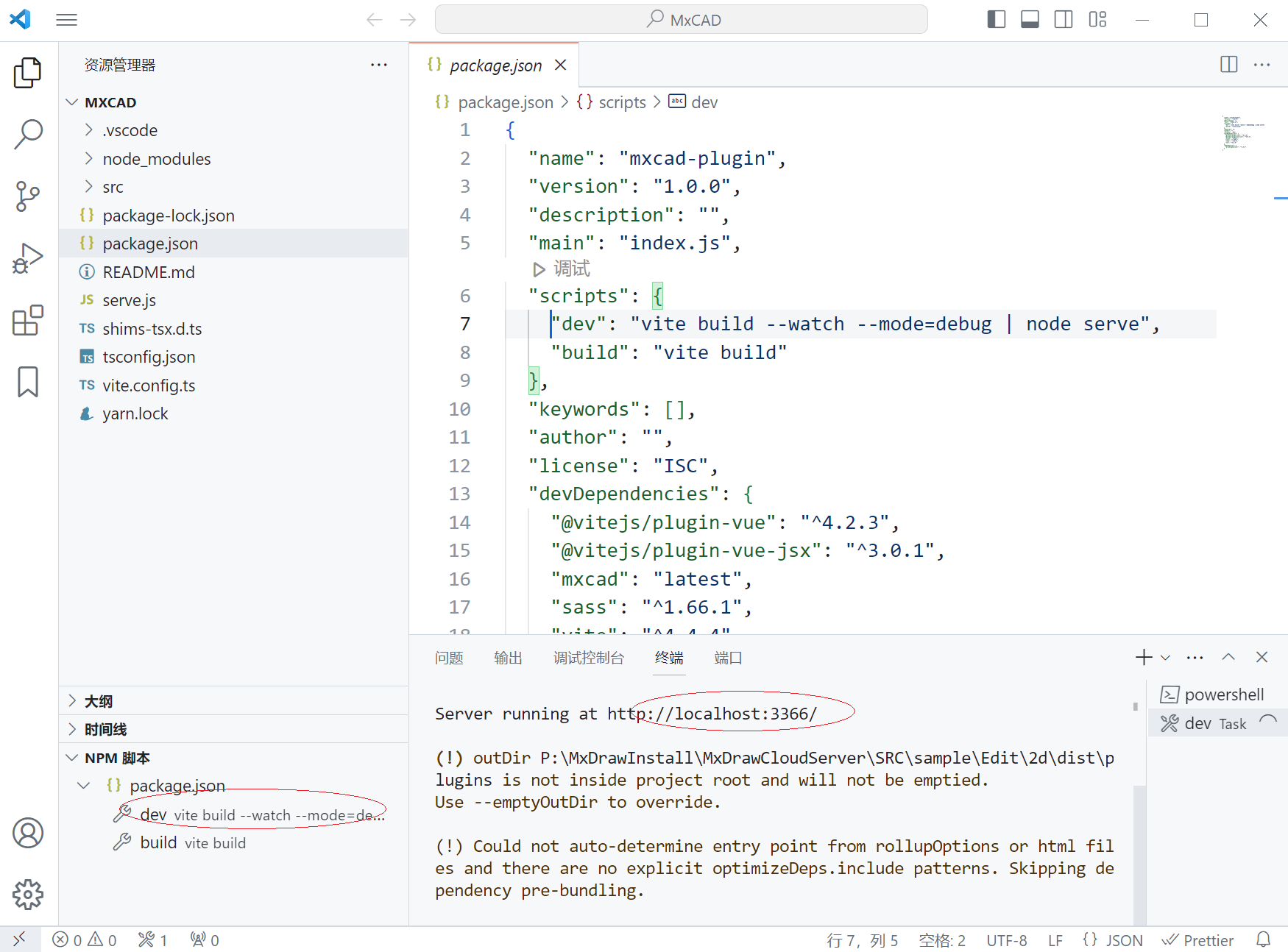Screen dimensions: 1288x952
Task: Click the editor minimap
Action: (1244, 132)
